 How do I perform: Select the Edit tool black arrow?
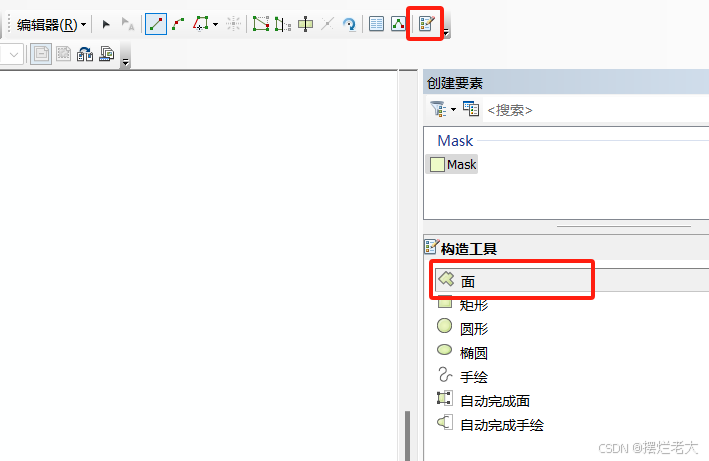[x=106, y=24]
